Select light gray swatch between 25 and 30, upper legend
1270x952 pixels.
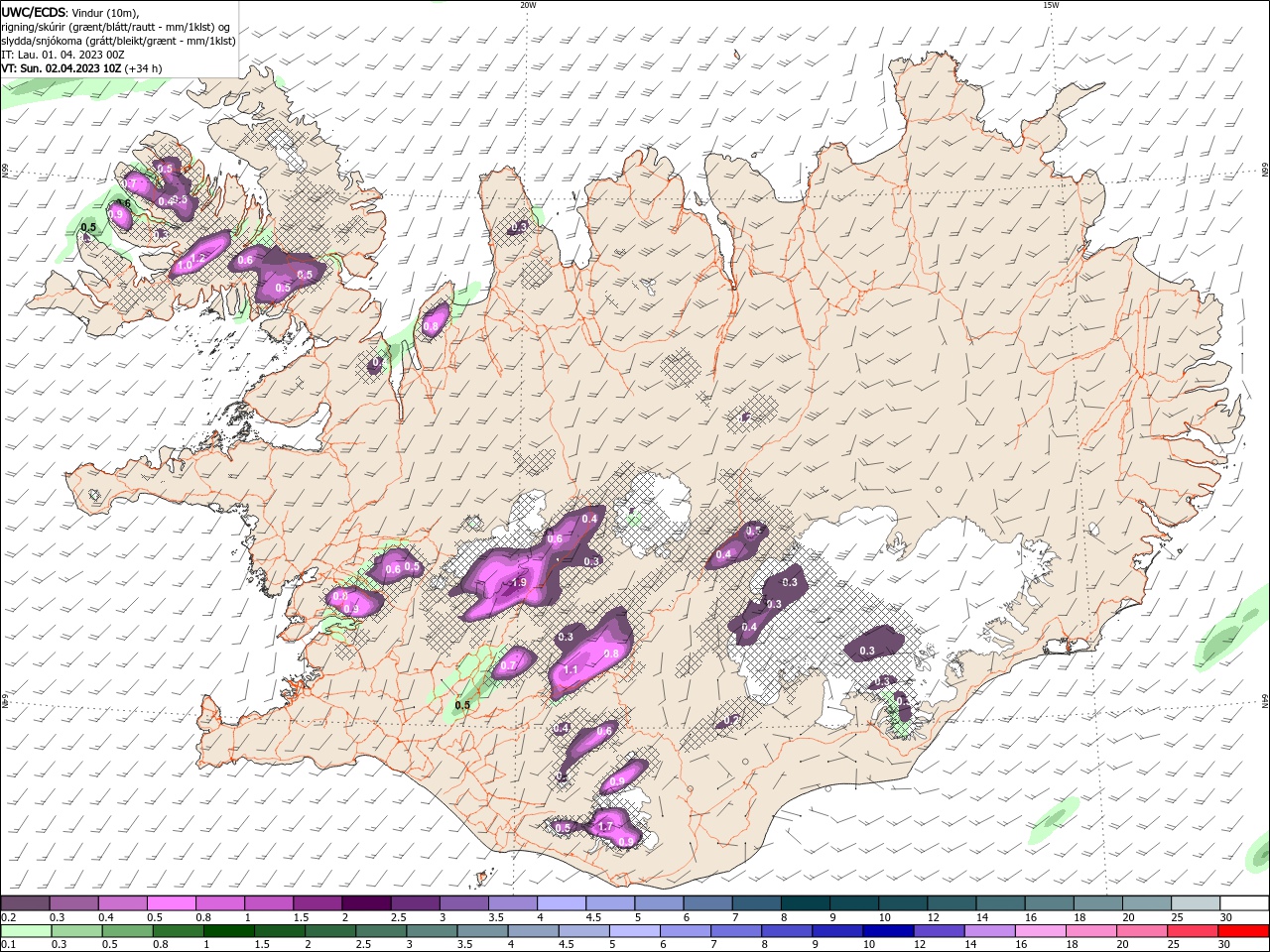1196,903
